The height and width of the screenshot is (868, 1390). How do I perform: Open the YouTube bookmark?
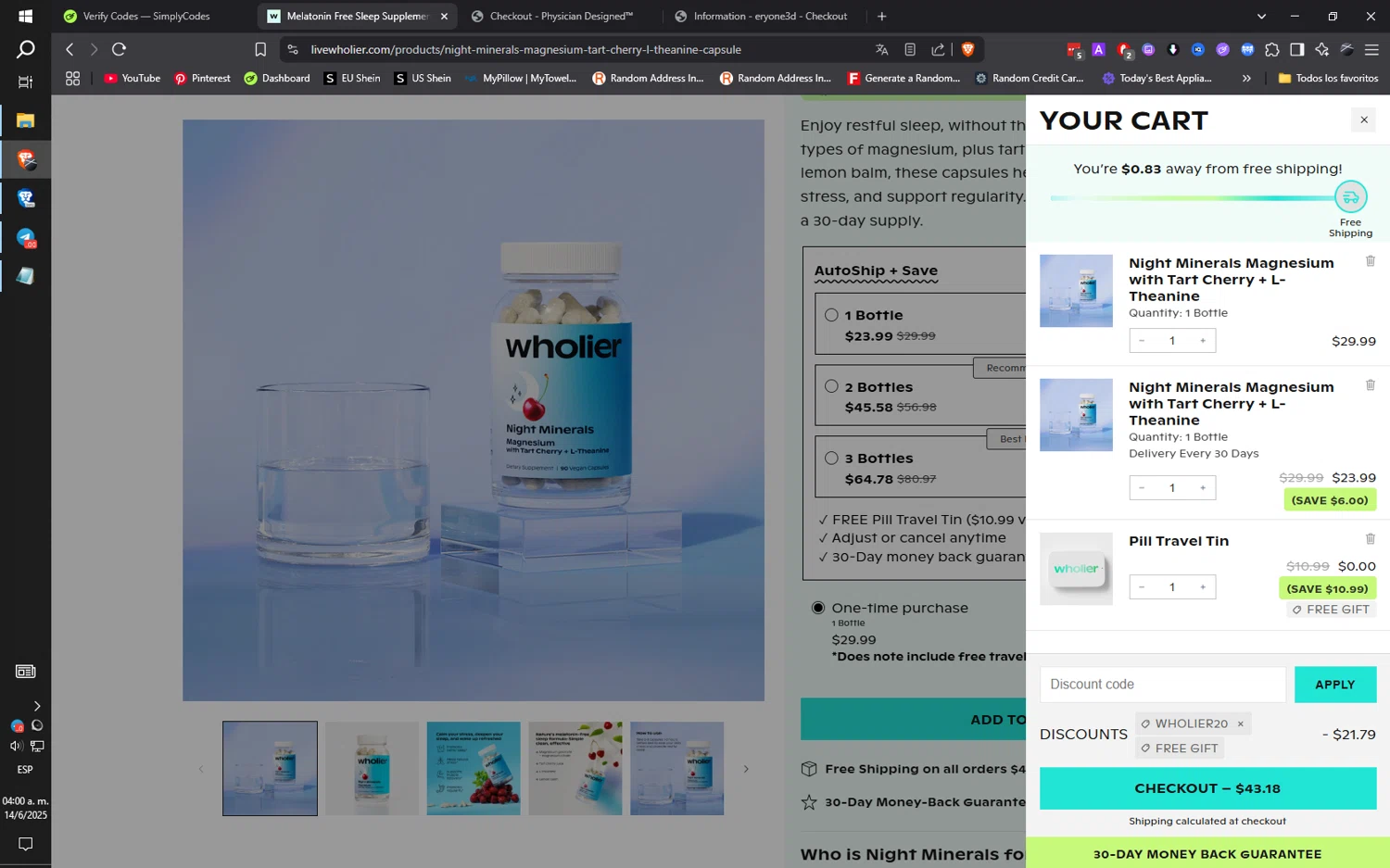coord(132,79)
